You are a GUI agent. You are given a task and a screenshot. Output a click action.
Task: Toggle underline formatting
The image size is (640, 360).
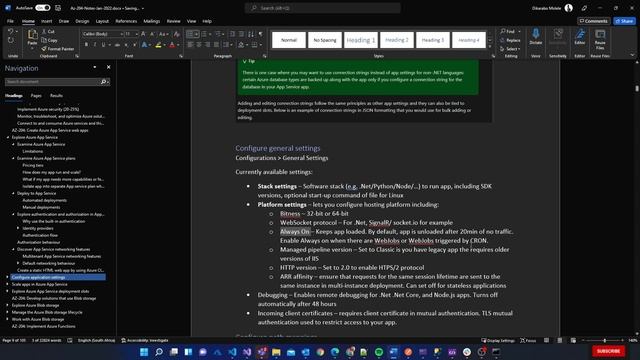(103, 44)
